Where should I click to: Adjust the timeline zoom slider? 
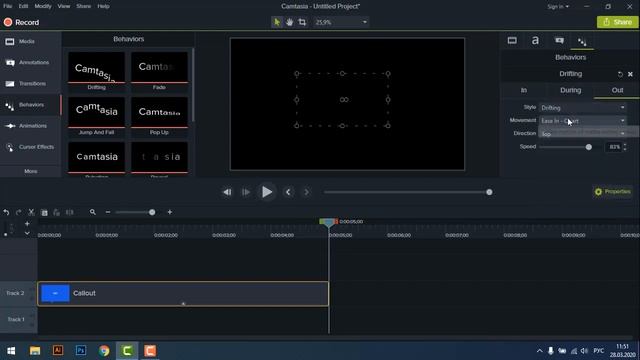(152, 212)
